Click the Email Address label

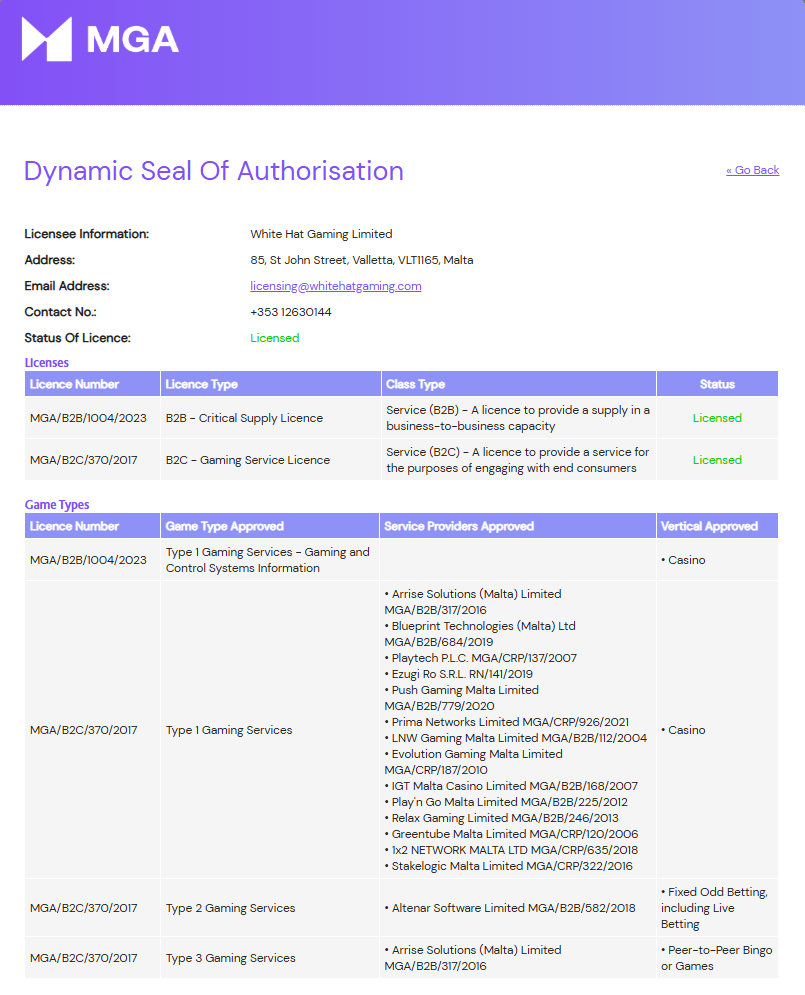67,286
